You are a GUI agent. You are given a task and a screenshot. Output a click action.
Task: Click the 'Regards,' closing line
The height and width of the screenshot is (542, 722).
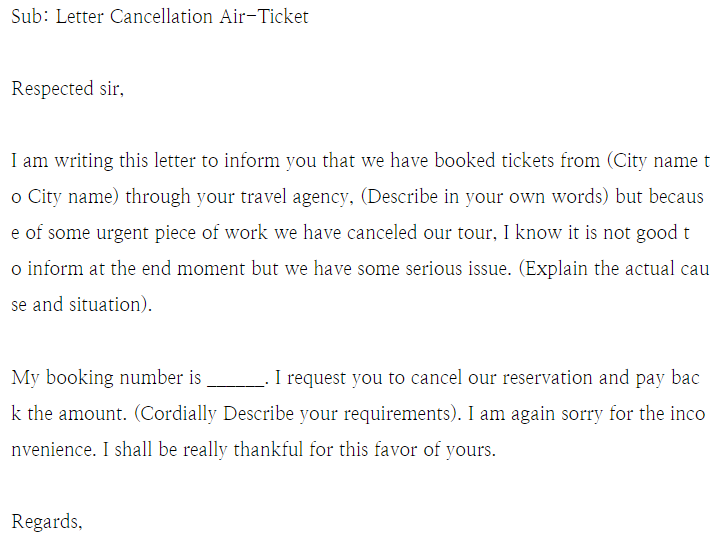point(47,522)
